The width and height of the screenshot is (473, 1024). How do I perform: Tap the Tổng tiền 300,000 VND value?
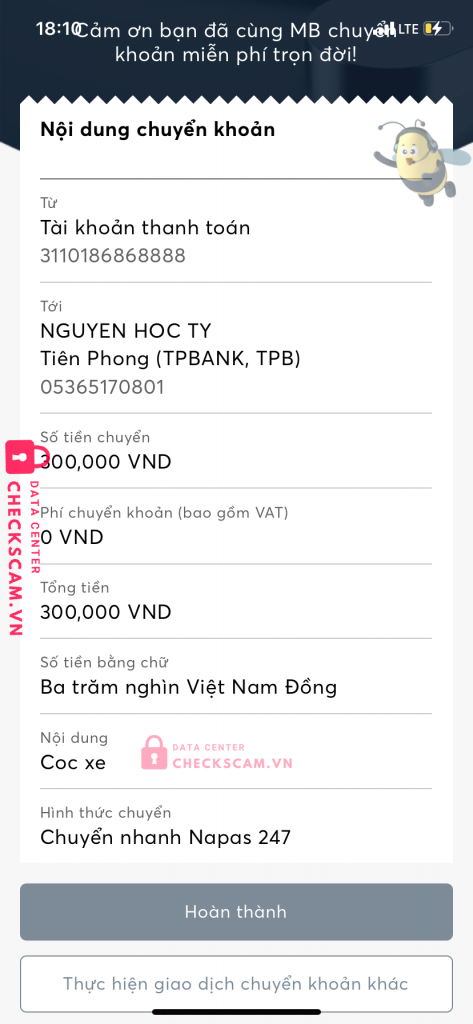tap(106, 612)
